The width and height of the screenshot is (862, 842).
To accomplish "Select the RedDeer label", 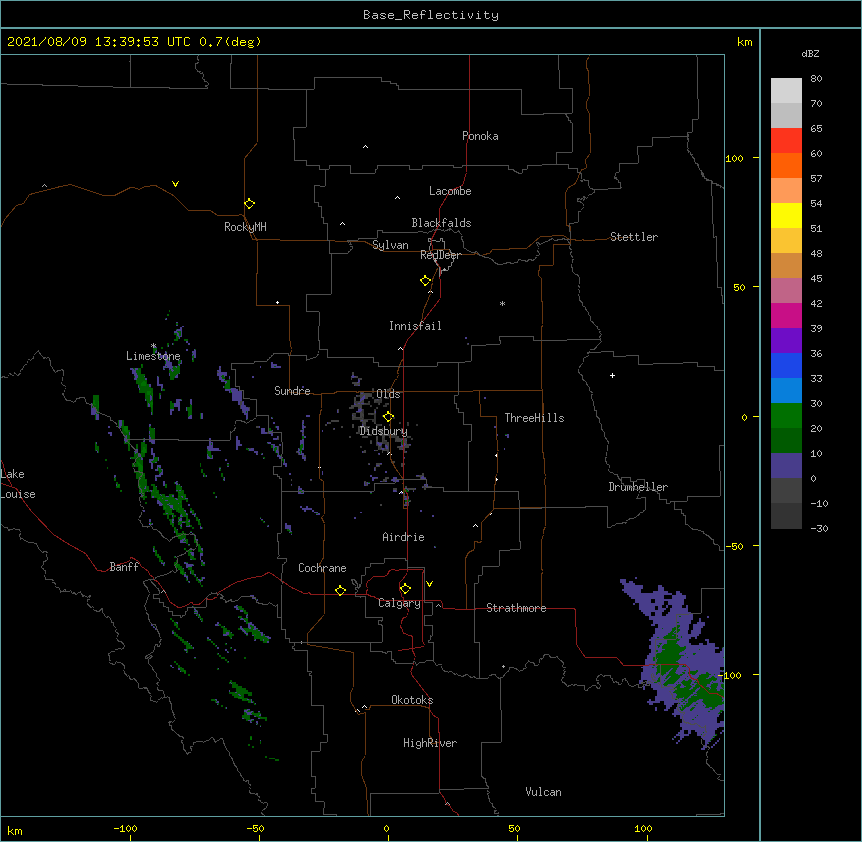I will 440,255.
